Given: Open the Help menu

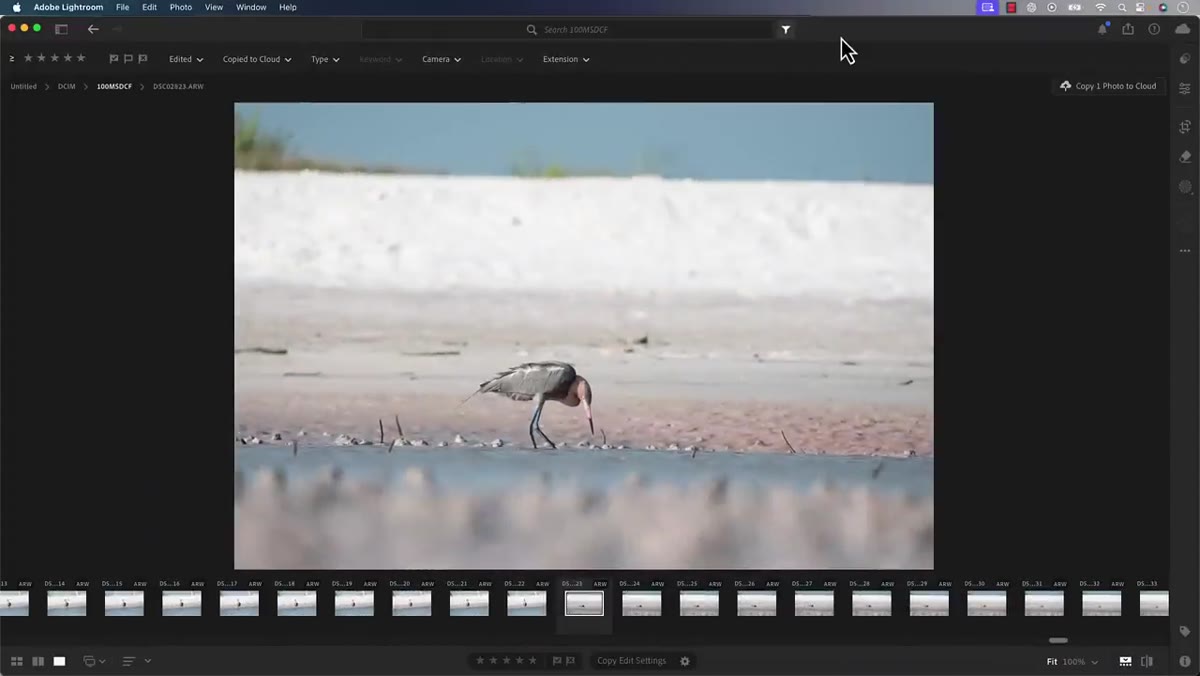Looking at the screenshot, I should tap(288, 7).
